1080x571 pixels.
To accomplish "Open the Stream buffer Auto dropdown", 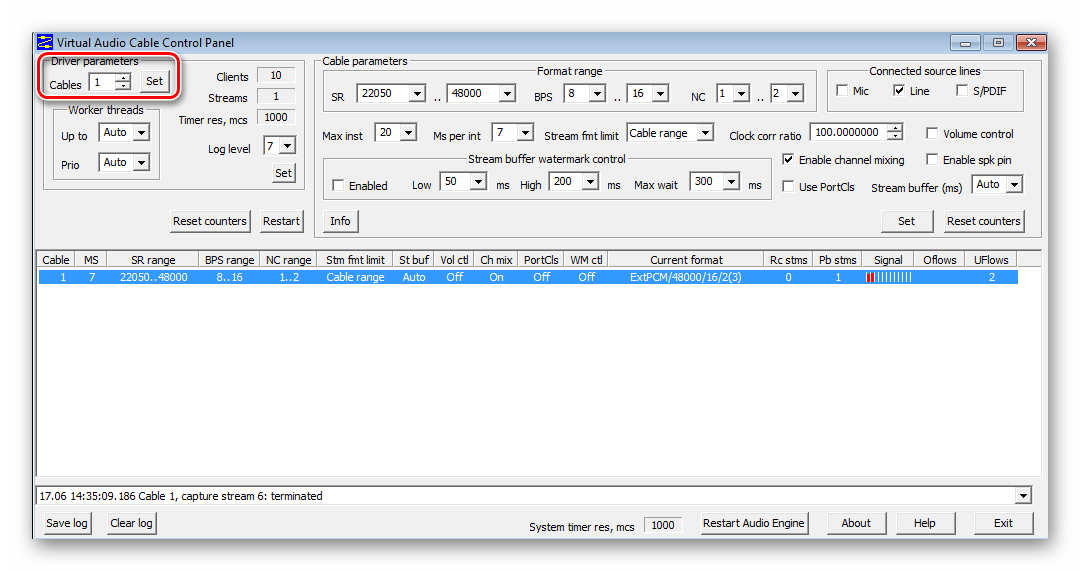I will click(x=1014, y=185).
